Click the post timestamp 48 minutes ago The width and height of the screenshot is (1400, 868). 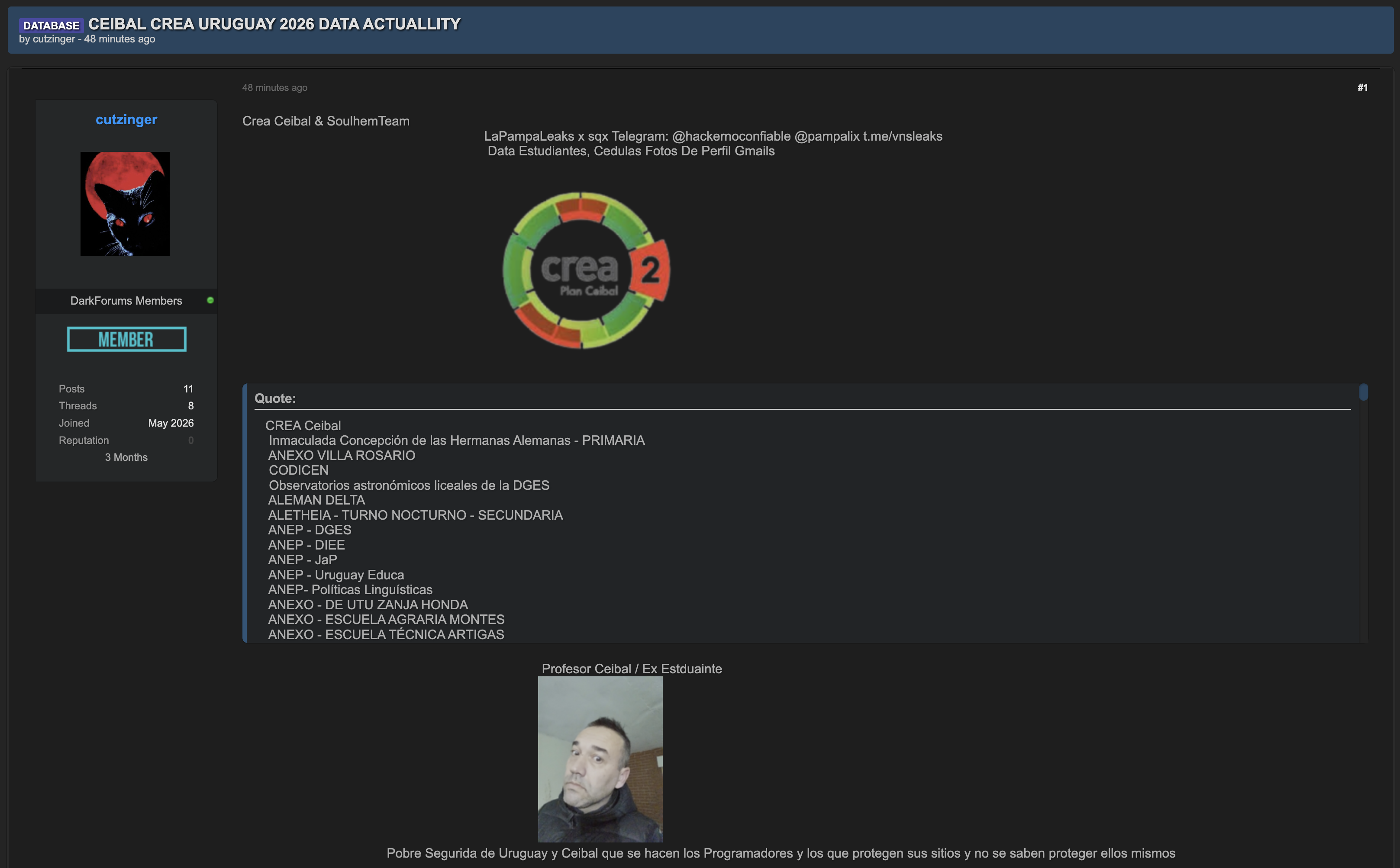[x=274, y=88]
